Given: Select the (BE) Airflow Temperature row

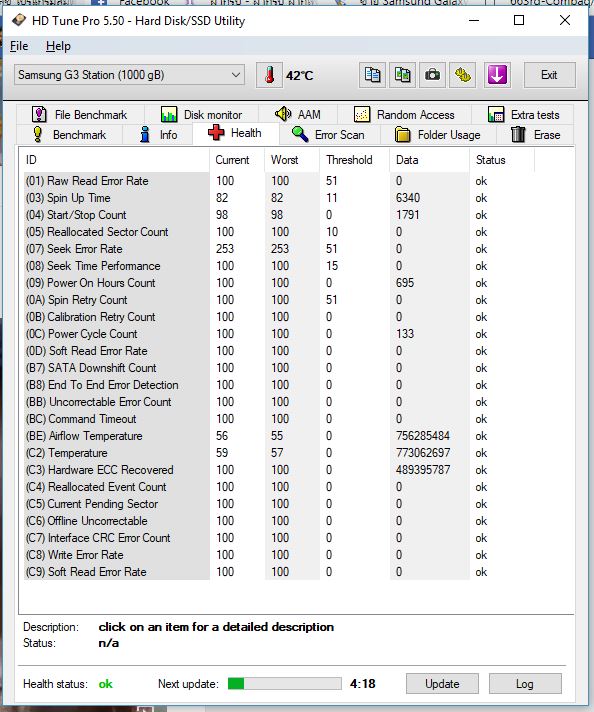Looking at the screenshot, I should (279, 436).
